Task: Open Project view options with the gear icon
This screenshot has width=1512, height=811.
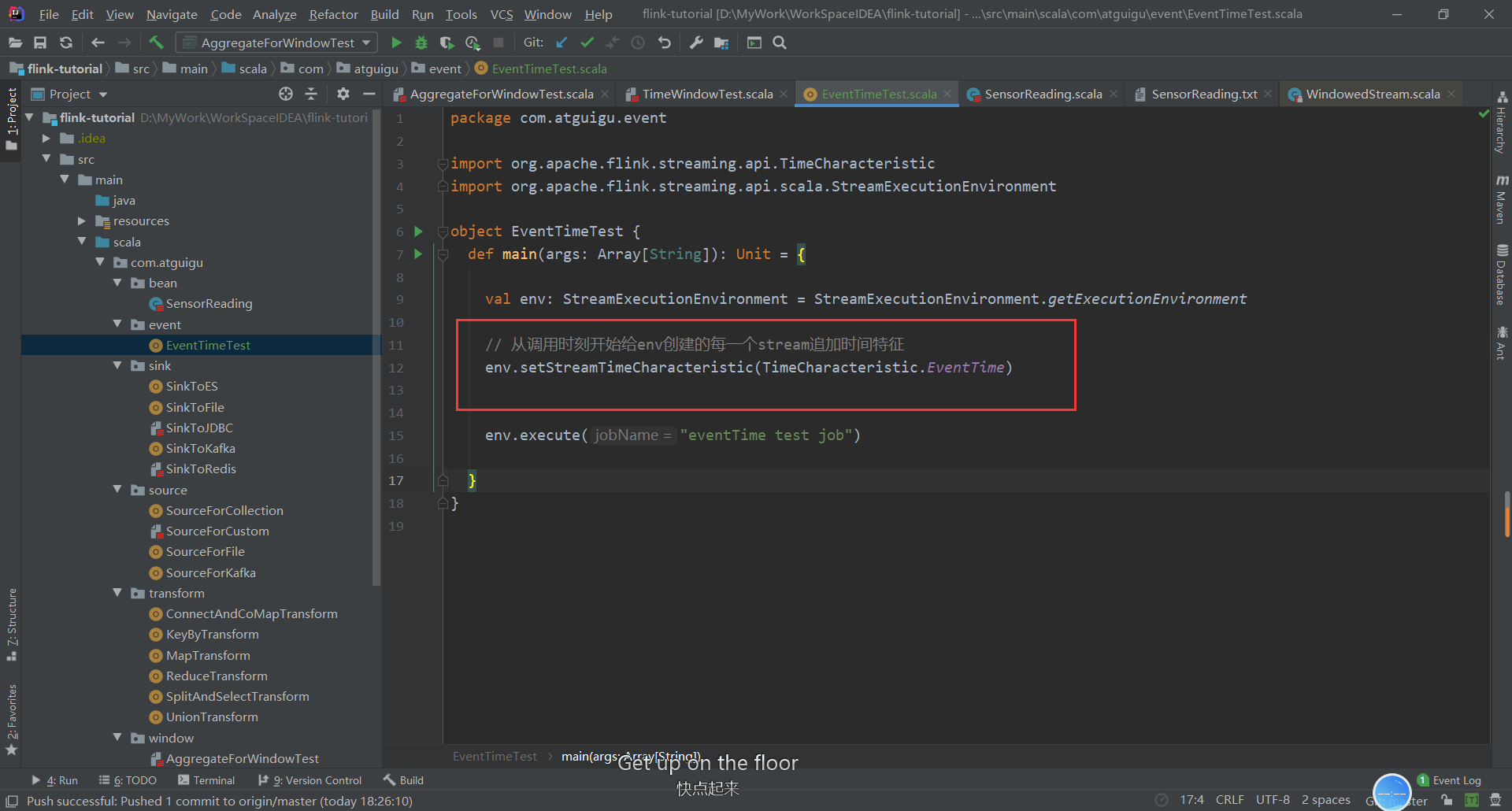Action: pyautogui.click(x=343, y=94)
